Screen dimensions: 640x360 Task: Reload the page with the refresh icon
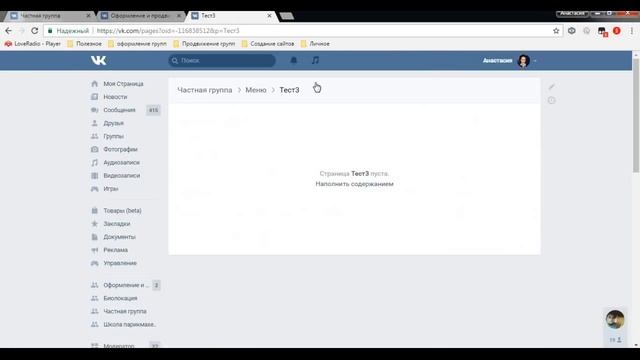tap(35, 31)
